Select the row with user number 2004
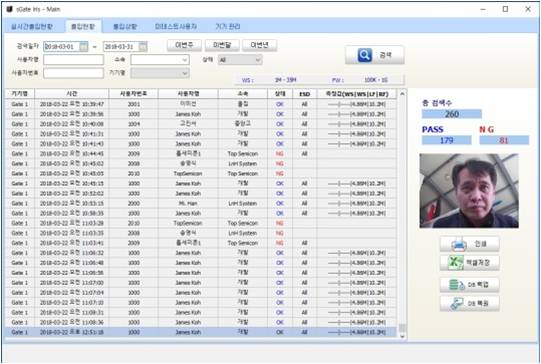Viewport: 541px width, 364px height. (201, 124)
